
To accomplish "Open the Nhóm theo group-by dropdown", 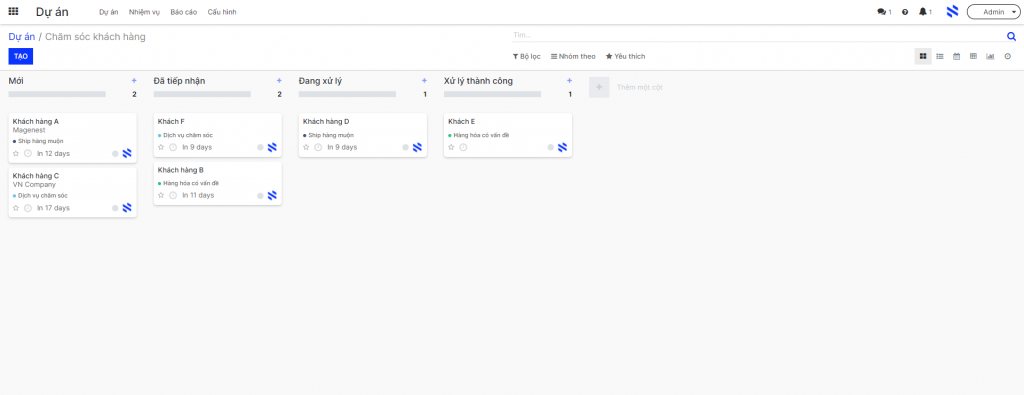I will click(x=573, y=56).
